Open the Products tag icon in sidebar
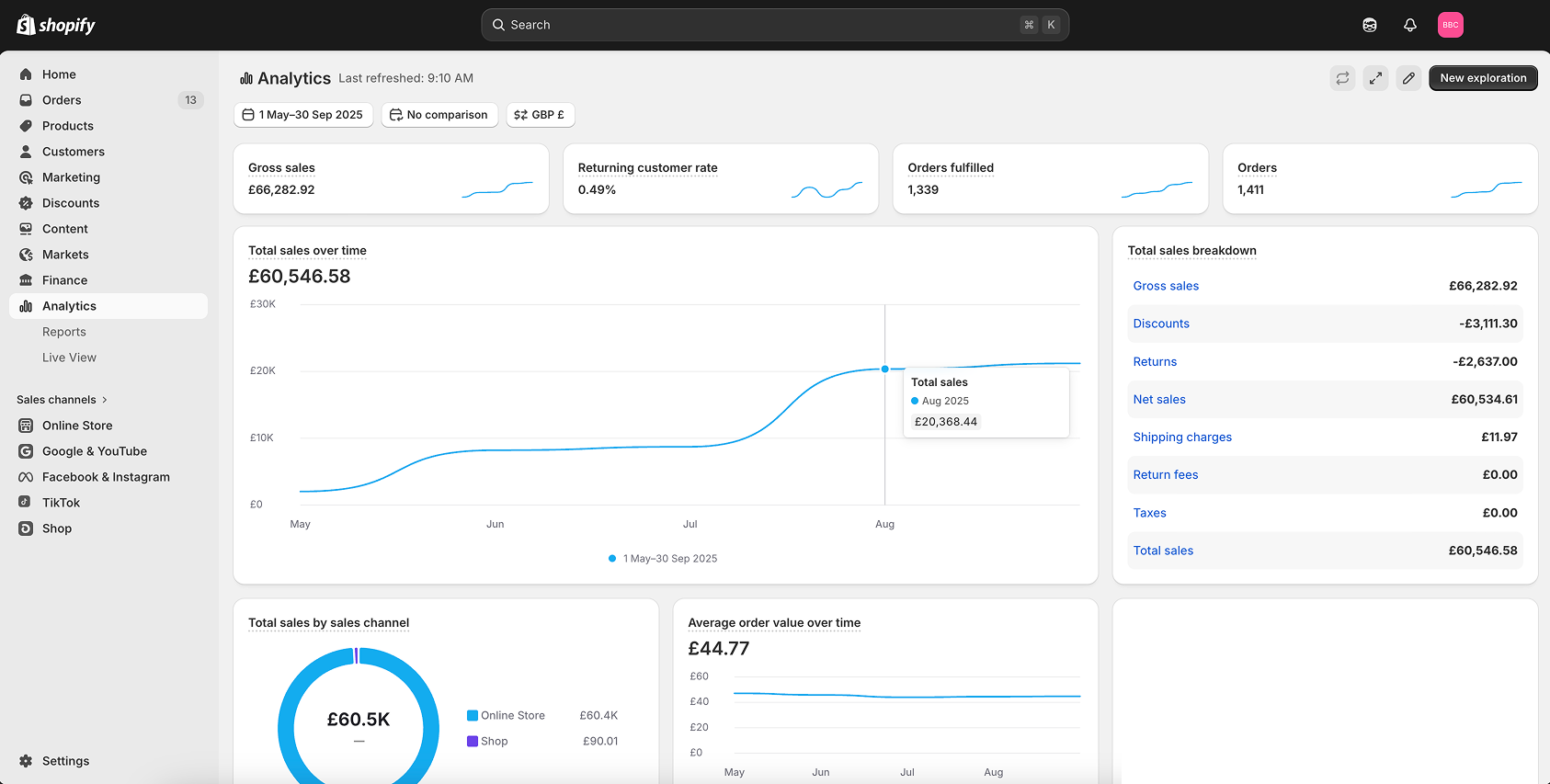This screenshot has width=1550, height=784. pos(26,126)
